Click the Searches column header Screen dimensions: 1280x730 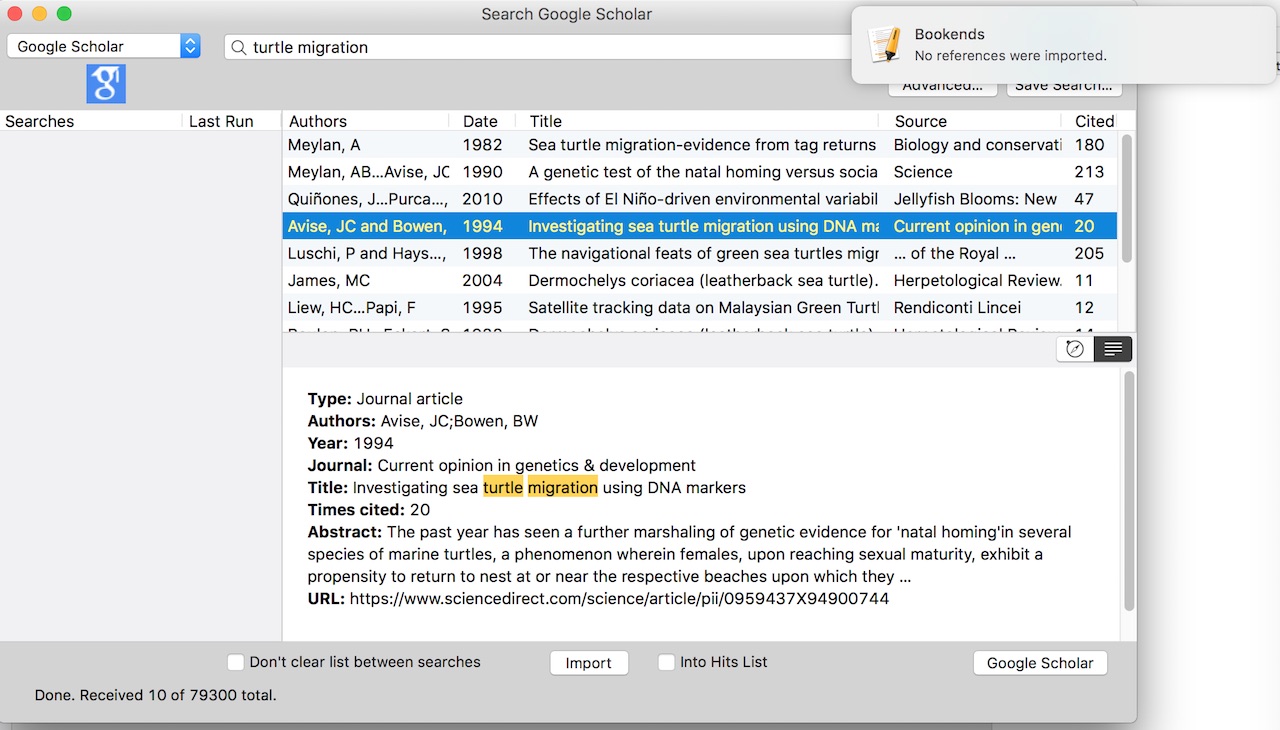(x=91, y=121)
